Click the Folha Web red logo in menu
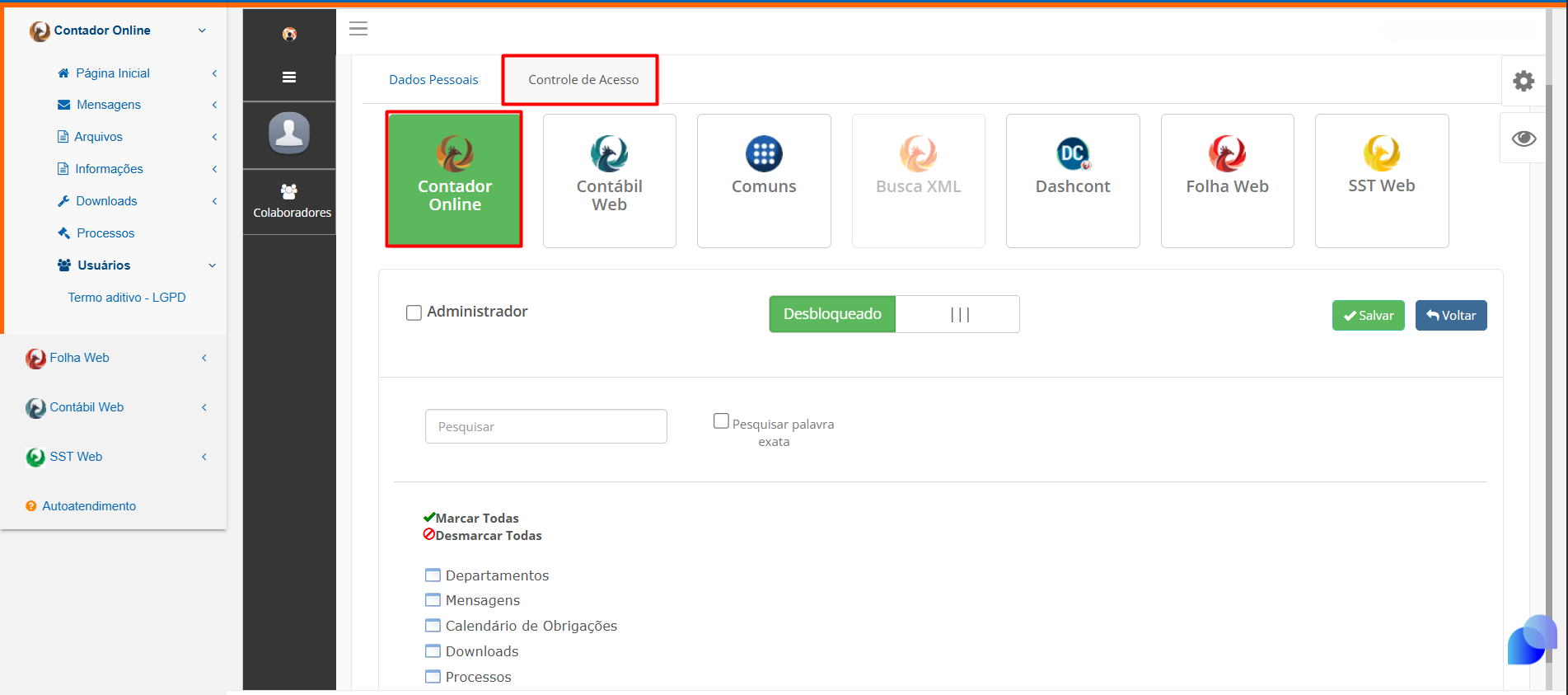 tap(35, 359)
